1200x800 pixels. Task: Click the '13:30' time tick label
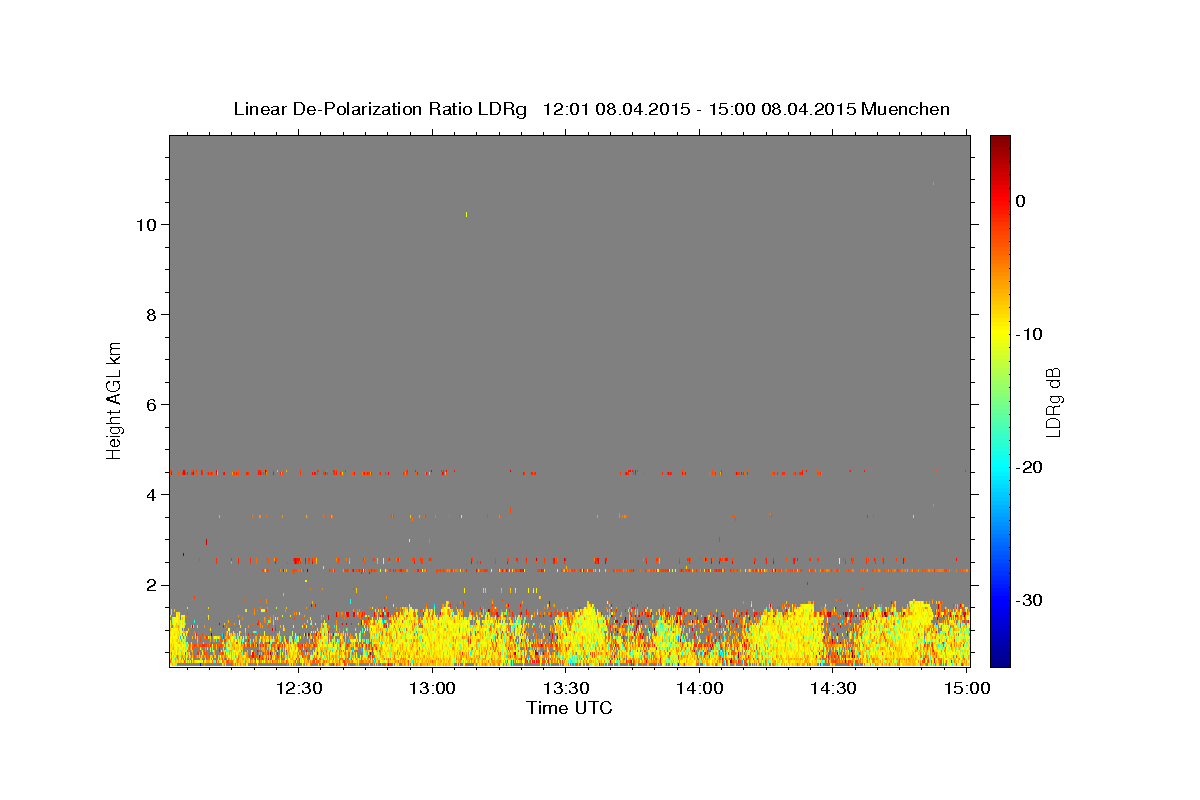tap(566, 688)
